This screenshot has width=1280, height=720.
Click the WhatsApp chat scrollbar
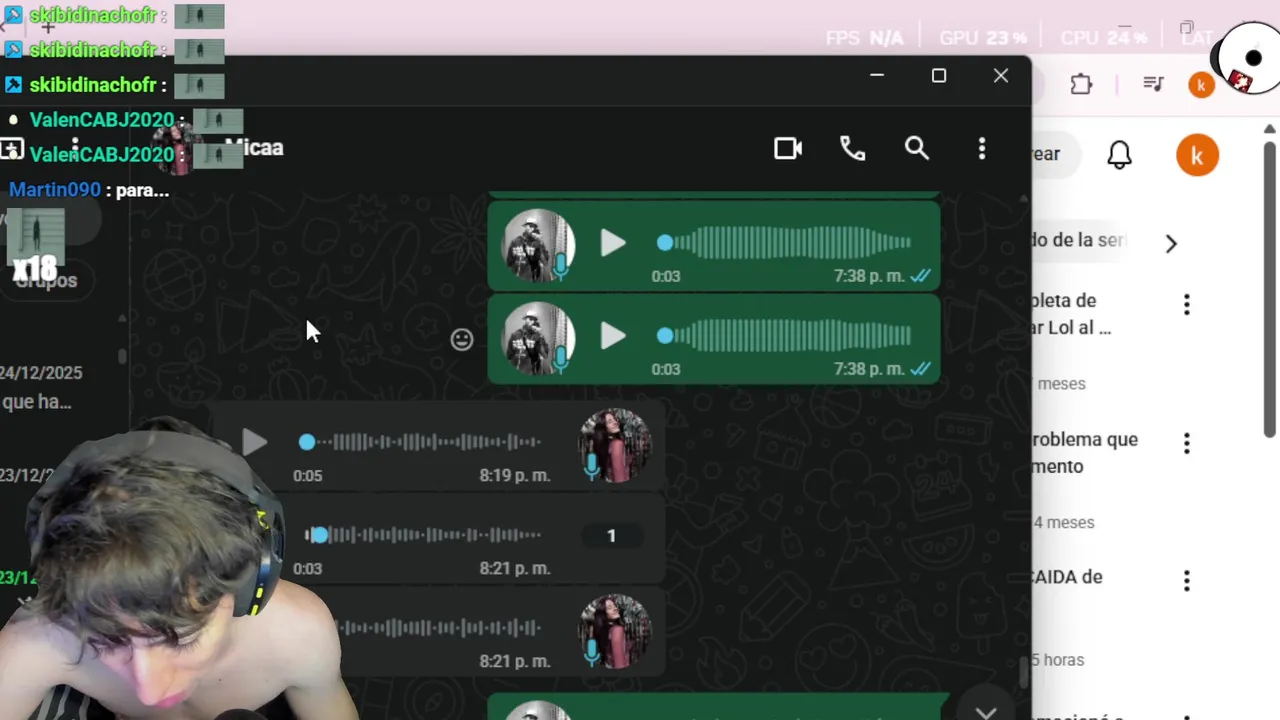pyautogui.click(x=1023, y=672)
